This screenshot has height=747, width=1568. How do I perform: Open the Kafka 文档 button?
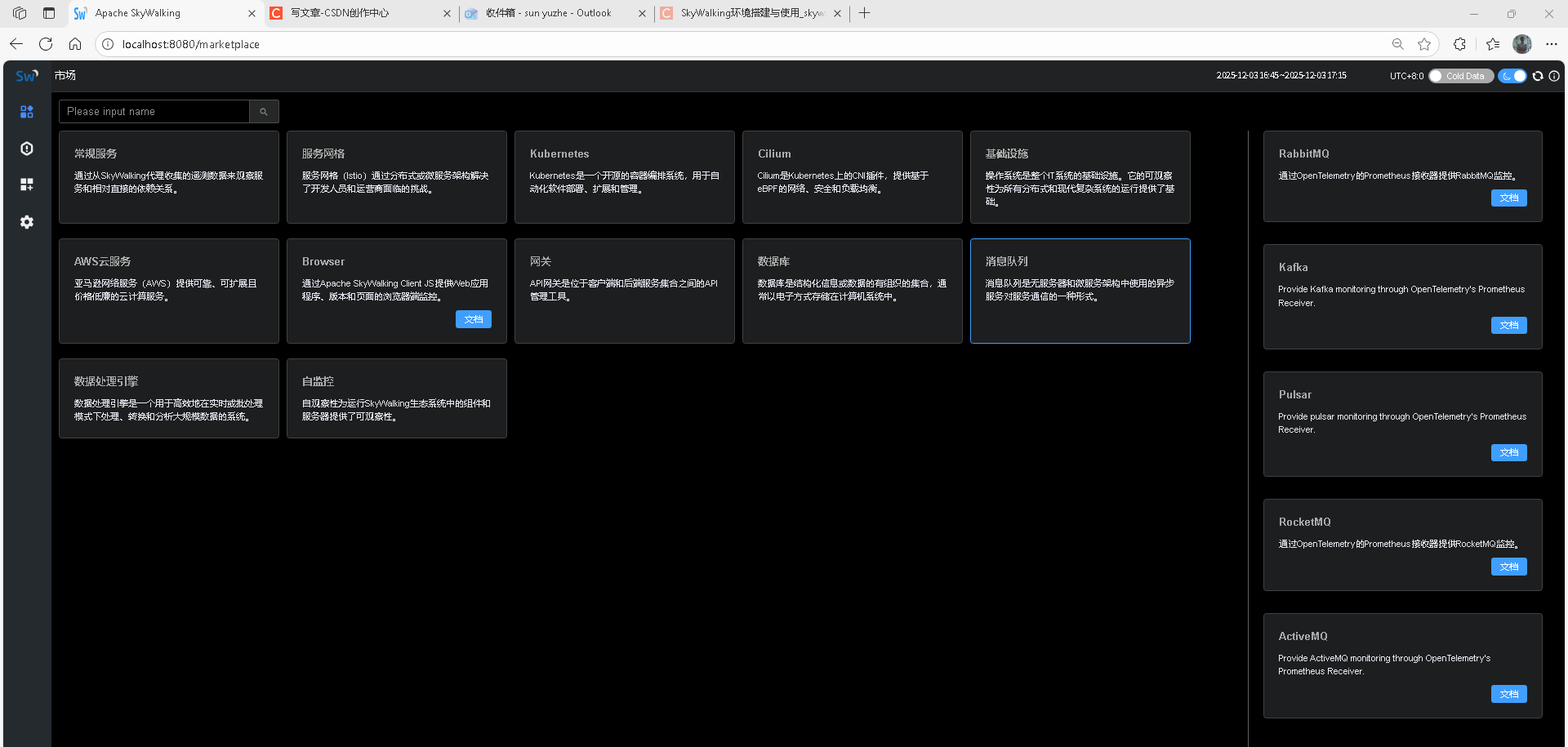pyautogui.click(x=1509, y=325)
